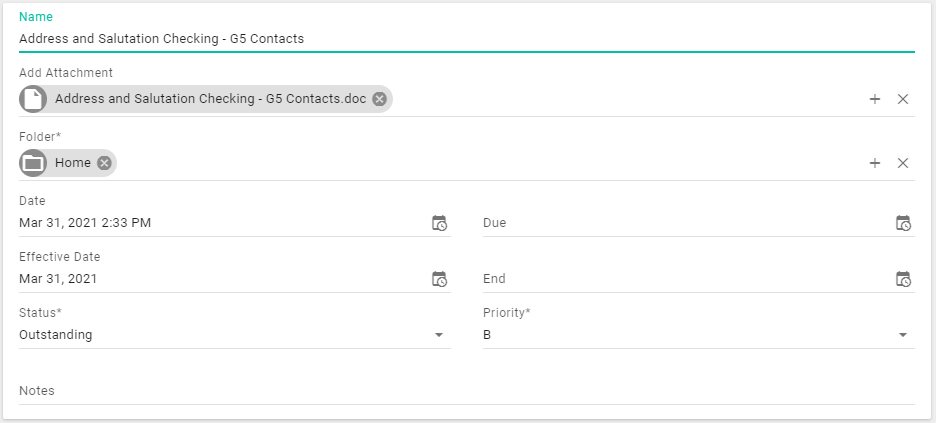The width and height of the screenshot is (936, 423).
Task: Remove the attached .doc file chip
Action: (380, 99)
